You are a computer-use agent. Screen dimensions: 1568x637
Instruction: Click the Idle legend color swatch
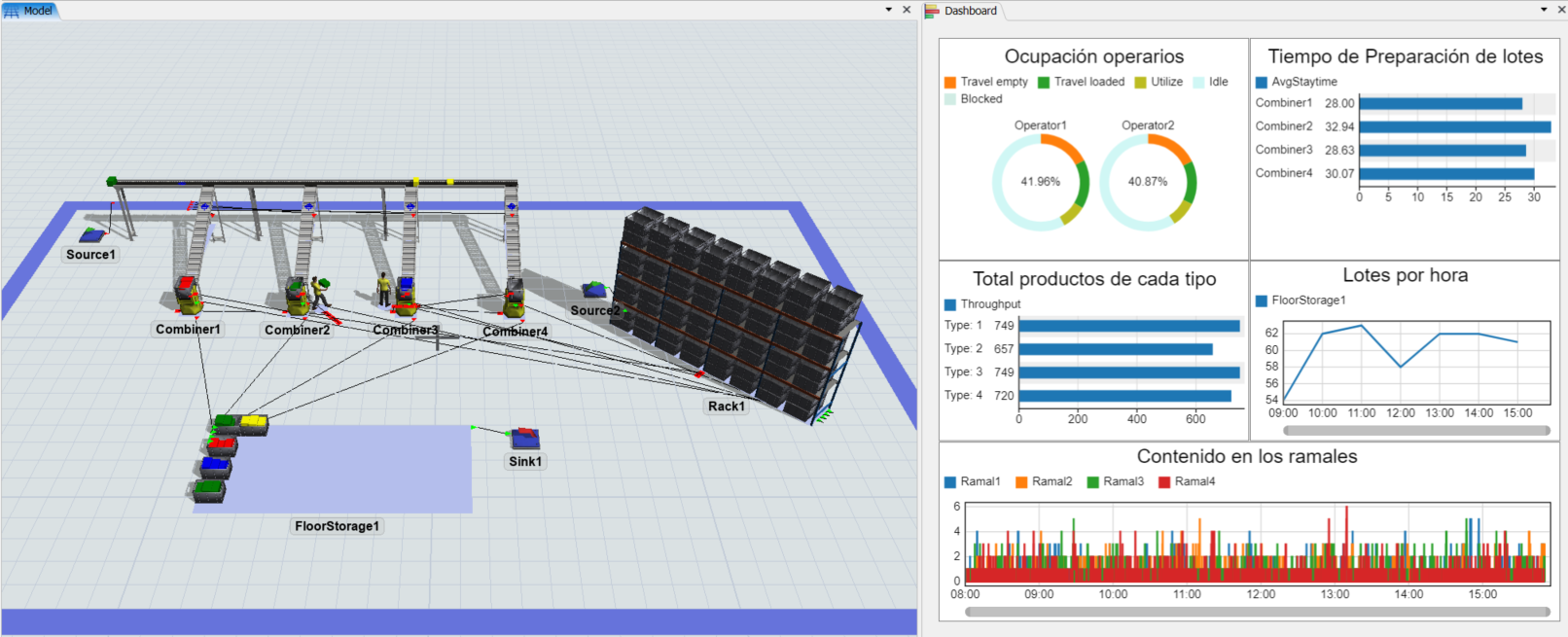pos(1199,83)
